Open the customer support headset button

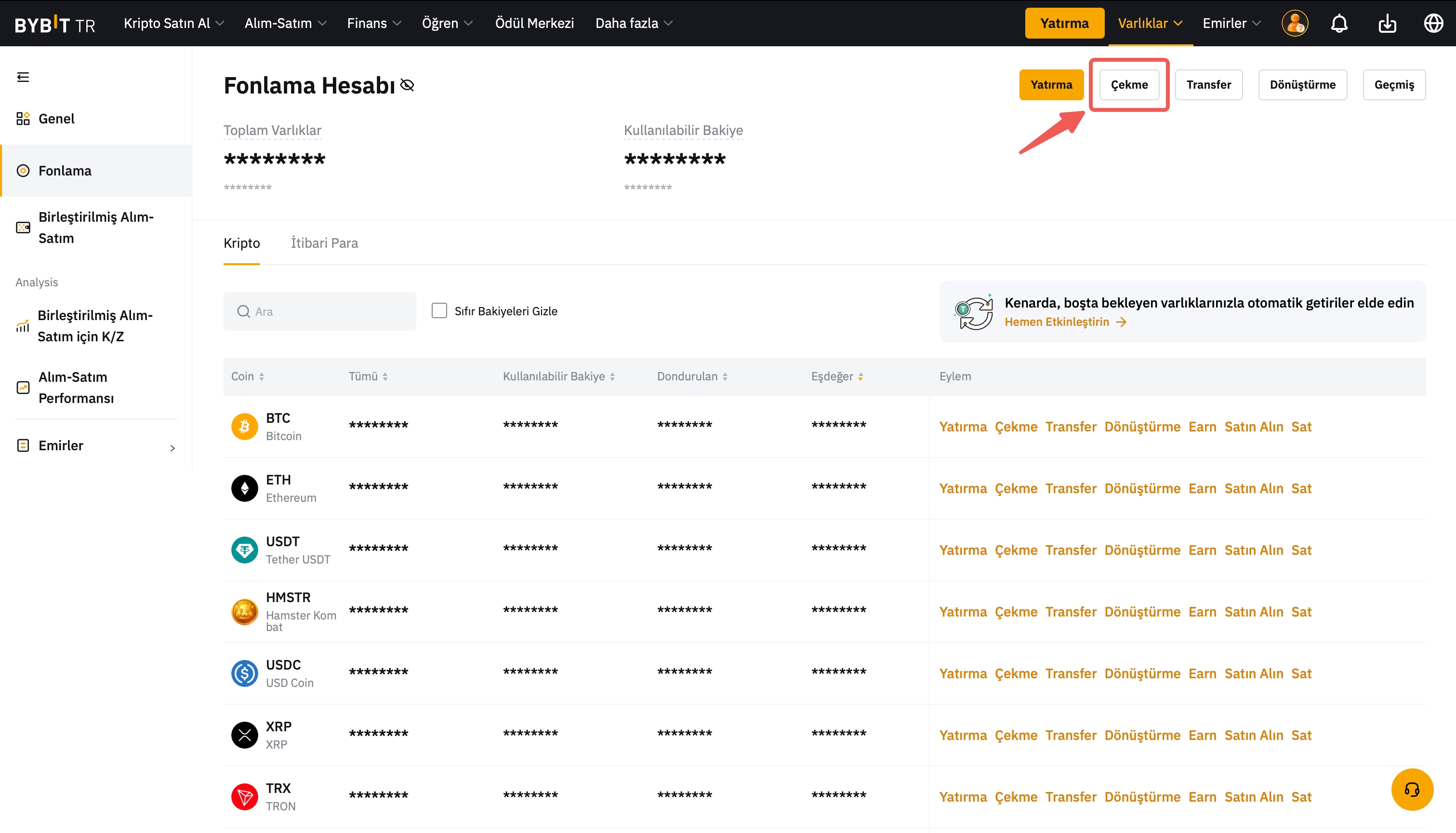[x=1411, y=790]
